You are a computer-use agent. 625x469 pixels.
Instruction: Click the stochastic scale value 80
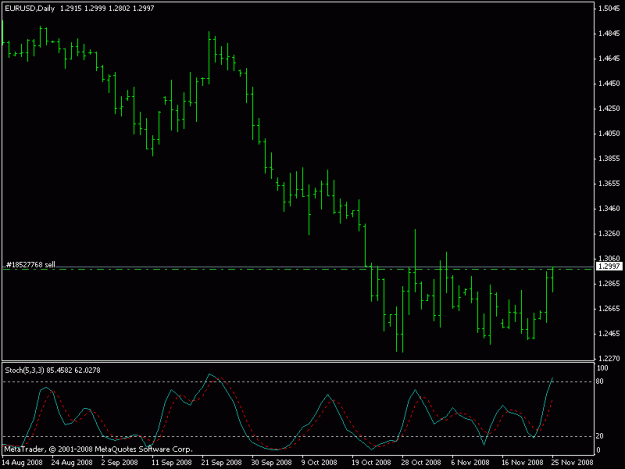tap(599, 382)
